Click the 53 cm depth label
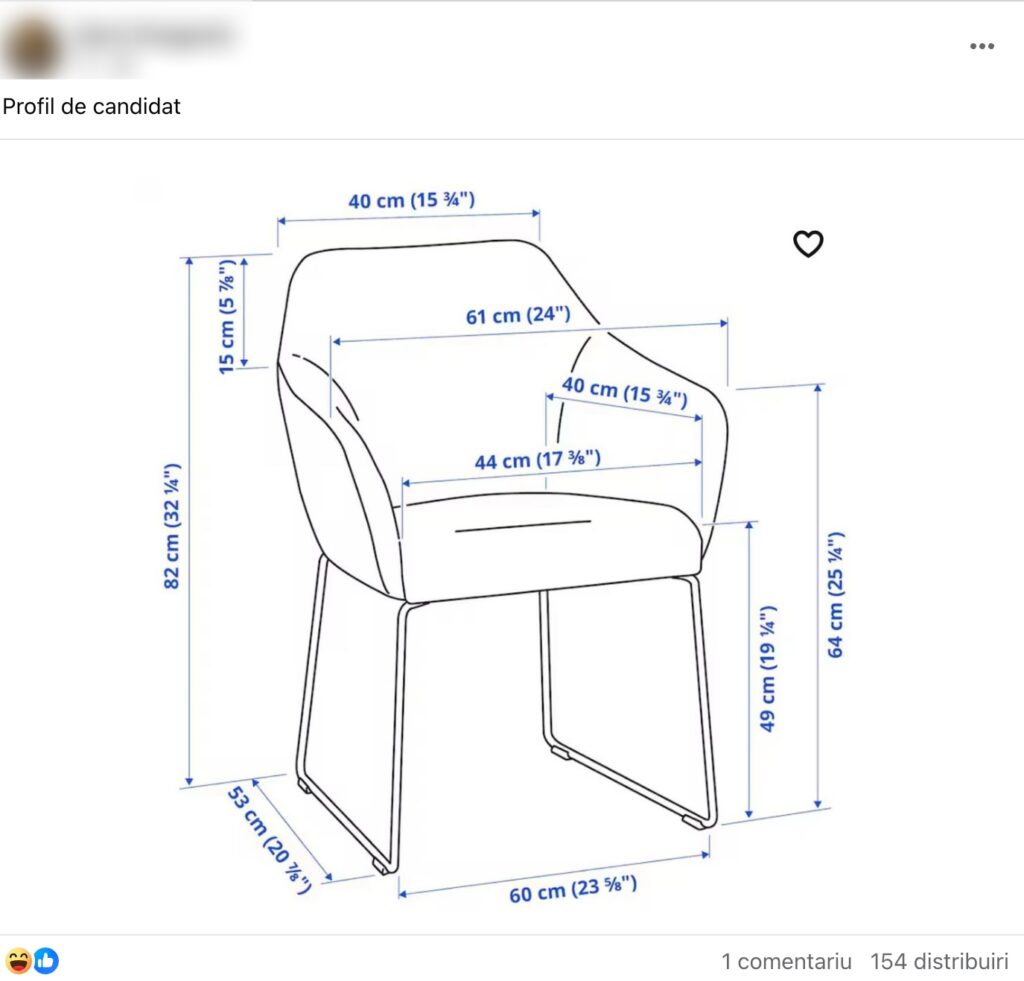 coord(268,839)
